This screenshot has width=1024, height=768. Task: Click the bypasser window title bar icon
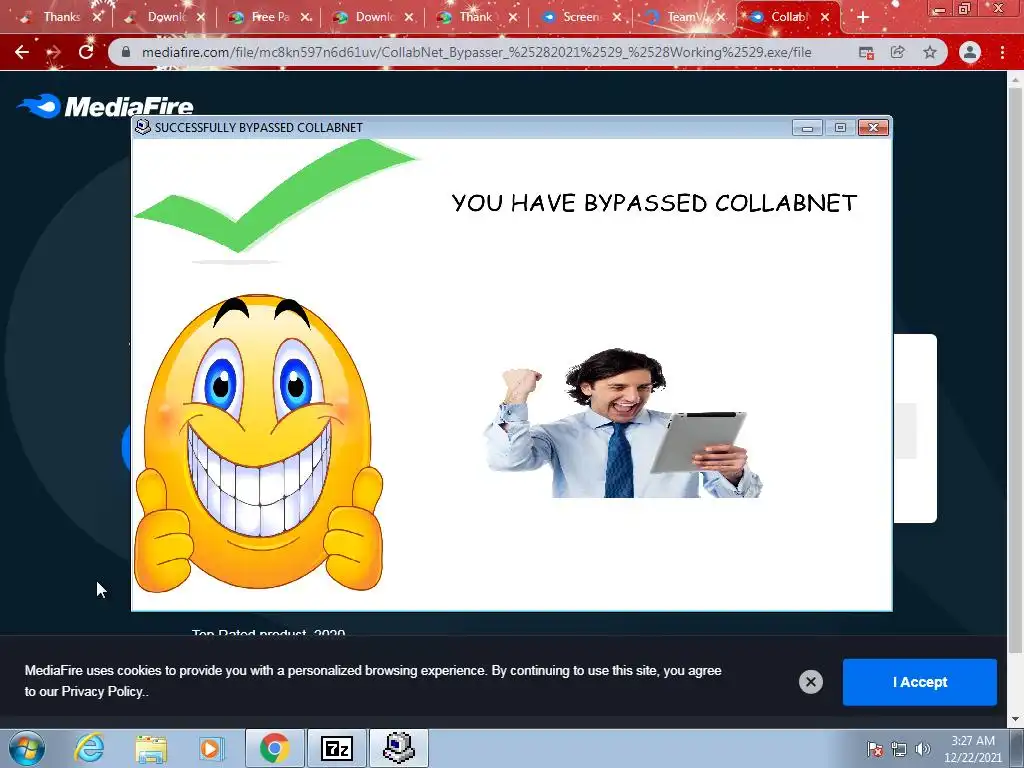click(142, 127)
